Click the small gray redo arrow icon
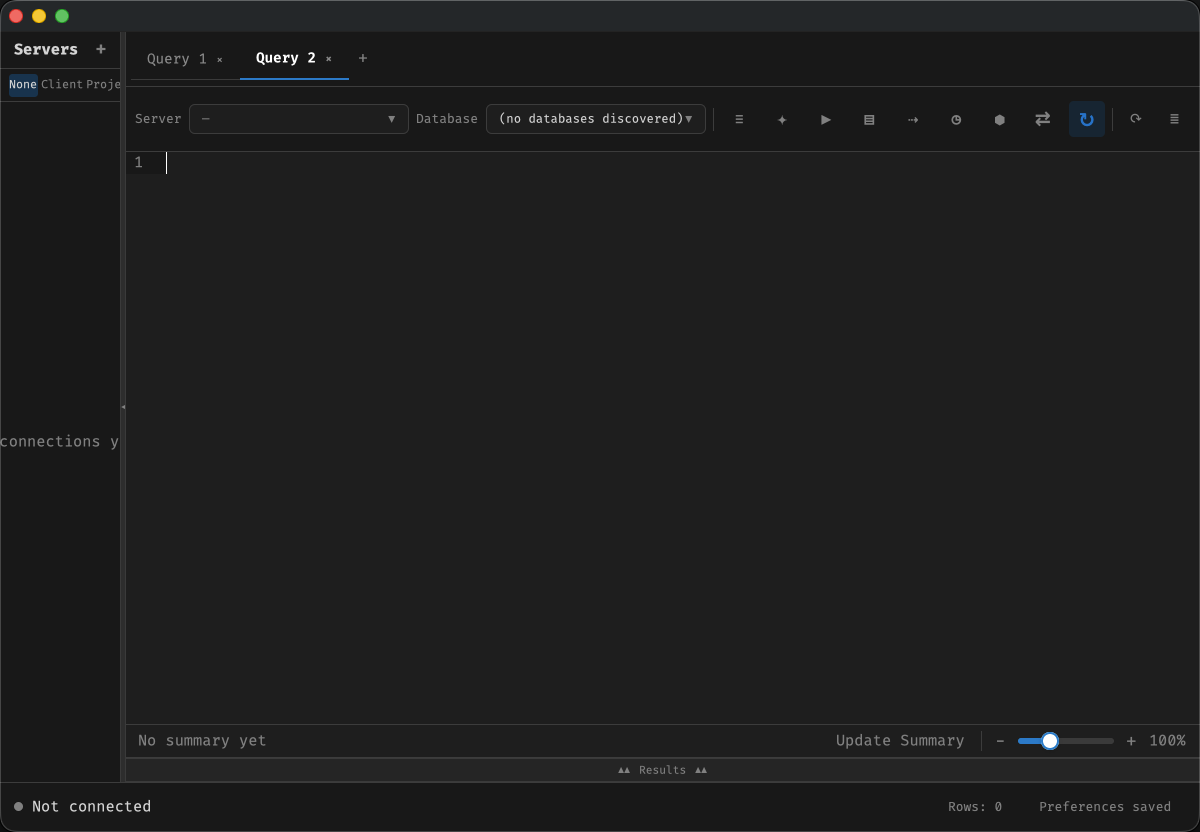The image size is (1200, 832). (1136, 119)
